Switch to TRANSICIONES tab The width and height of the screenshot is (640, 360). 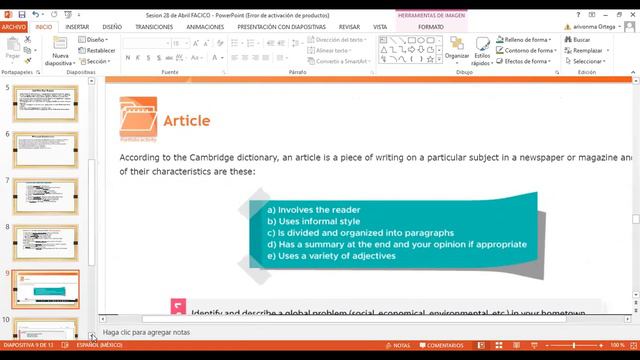(x=154, y=27)
